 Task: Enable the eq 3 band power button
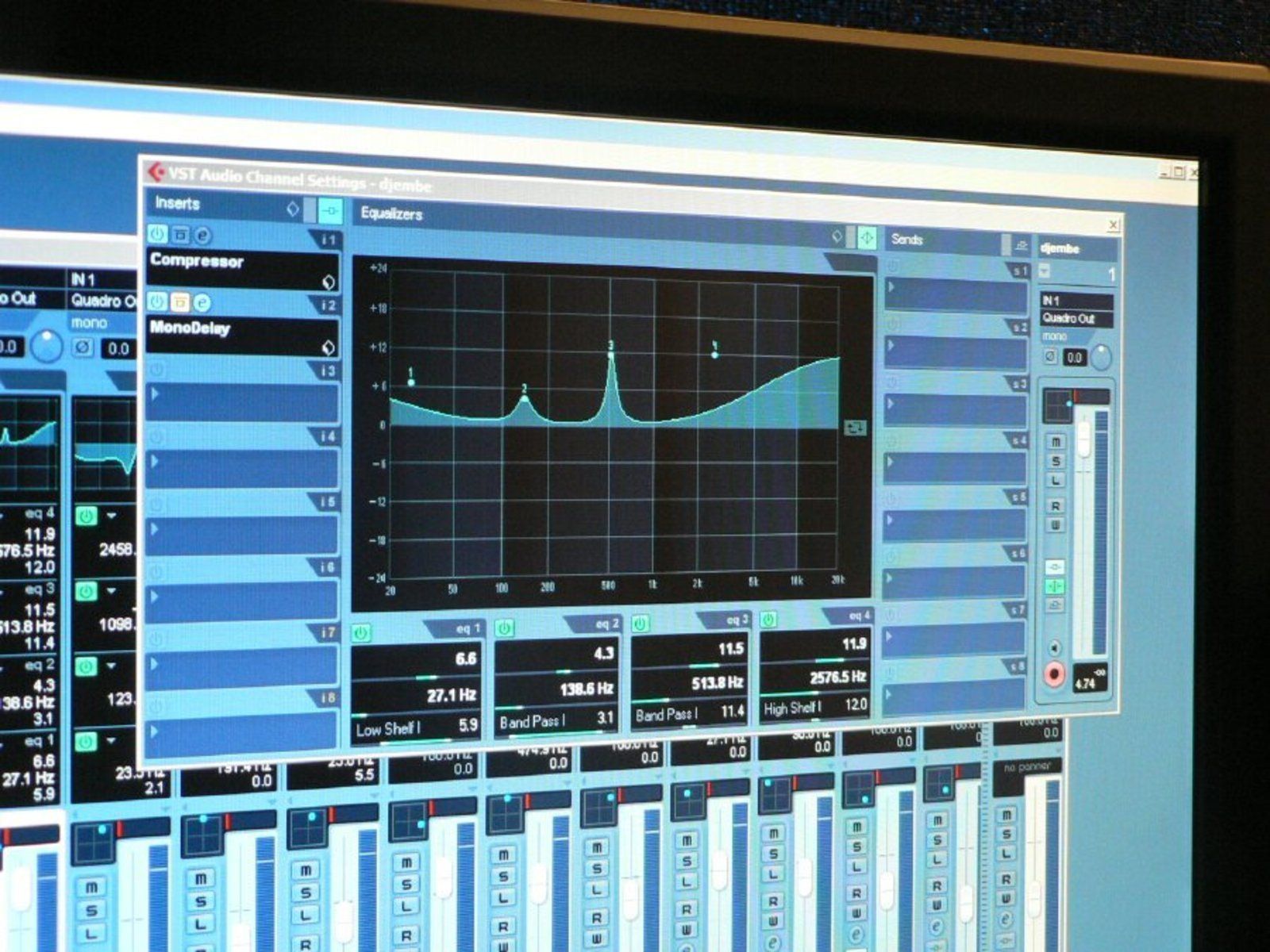point(641,624)
